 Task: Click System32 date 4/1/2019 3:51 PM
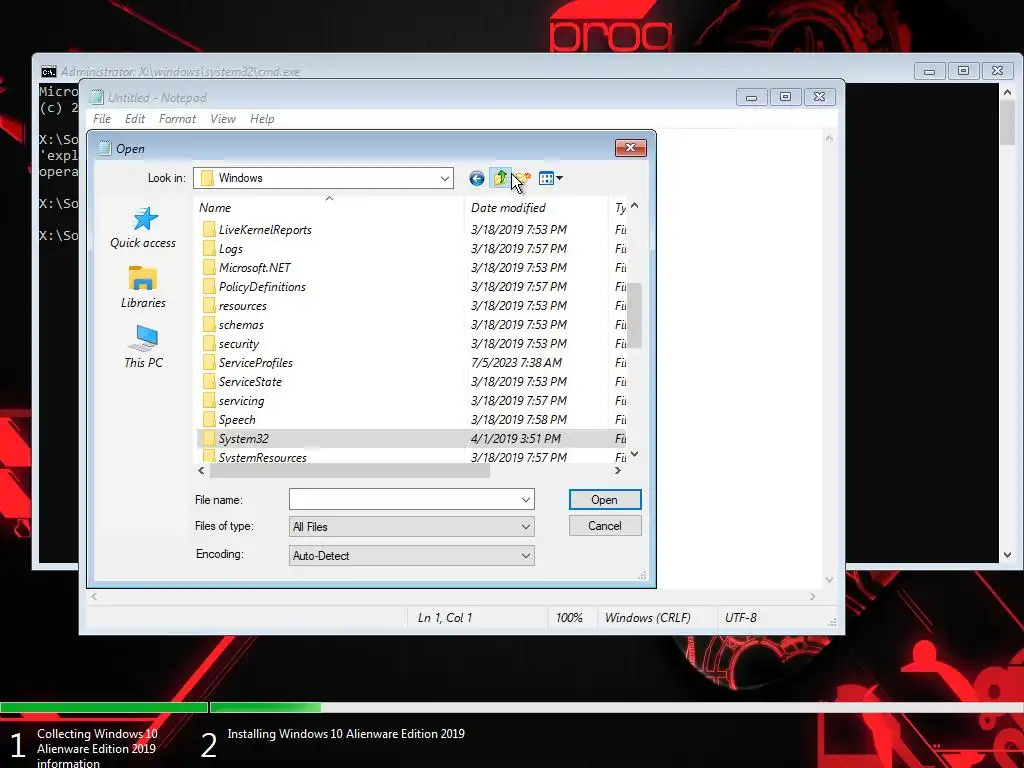pos(516,438)
